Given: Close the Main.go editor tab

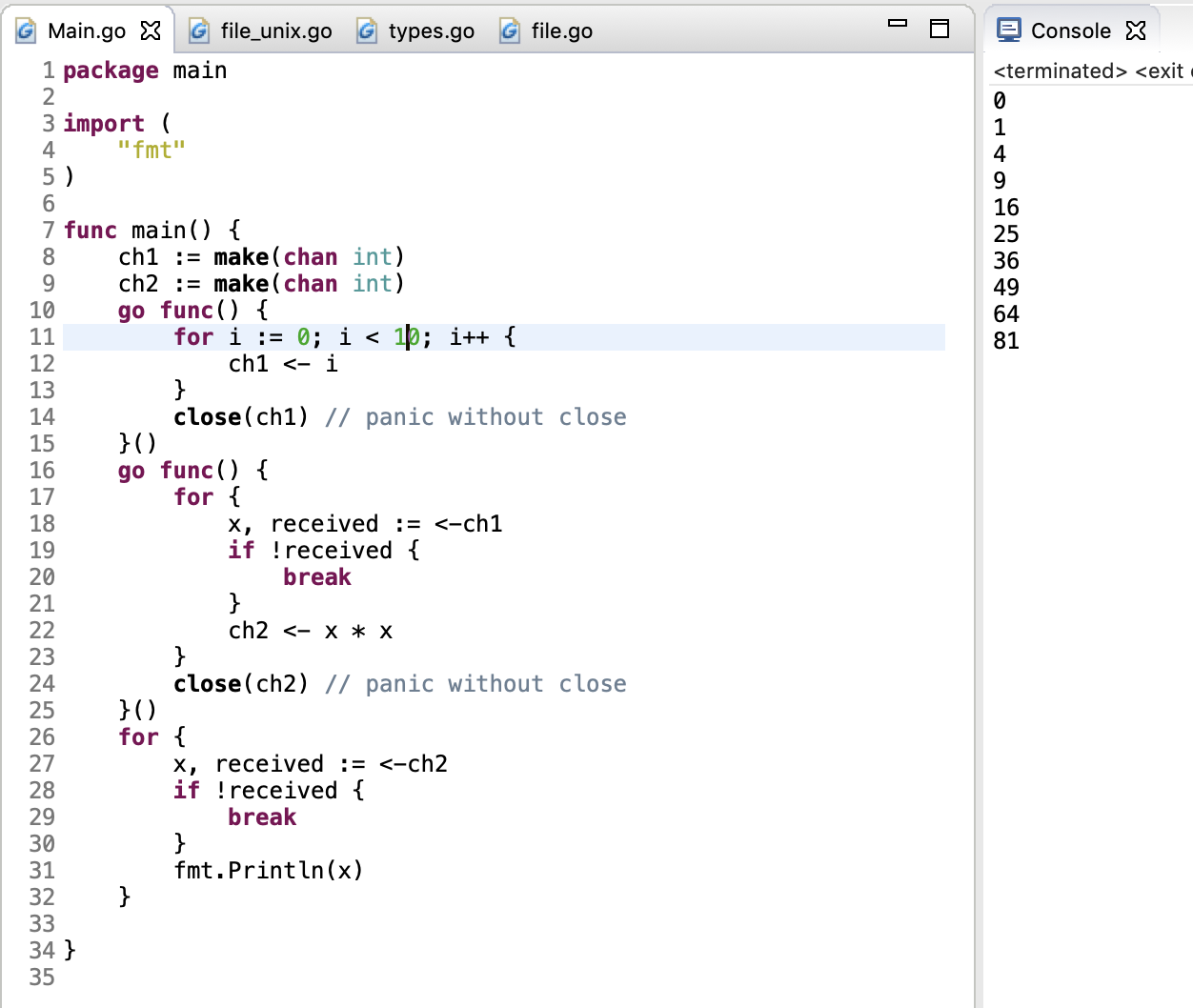Looking at the screenshot, I should (x=151, y=30).
